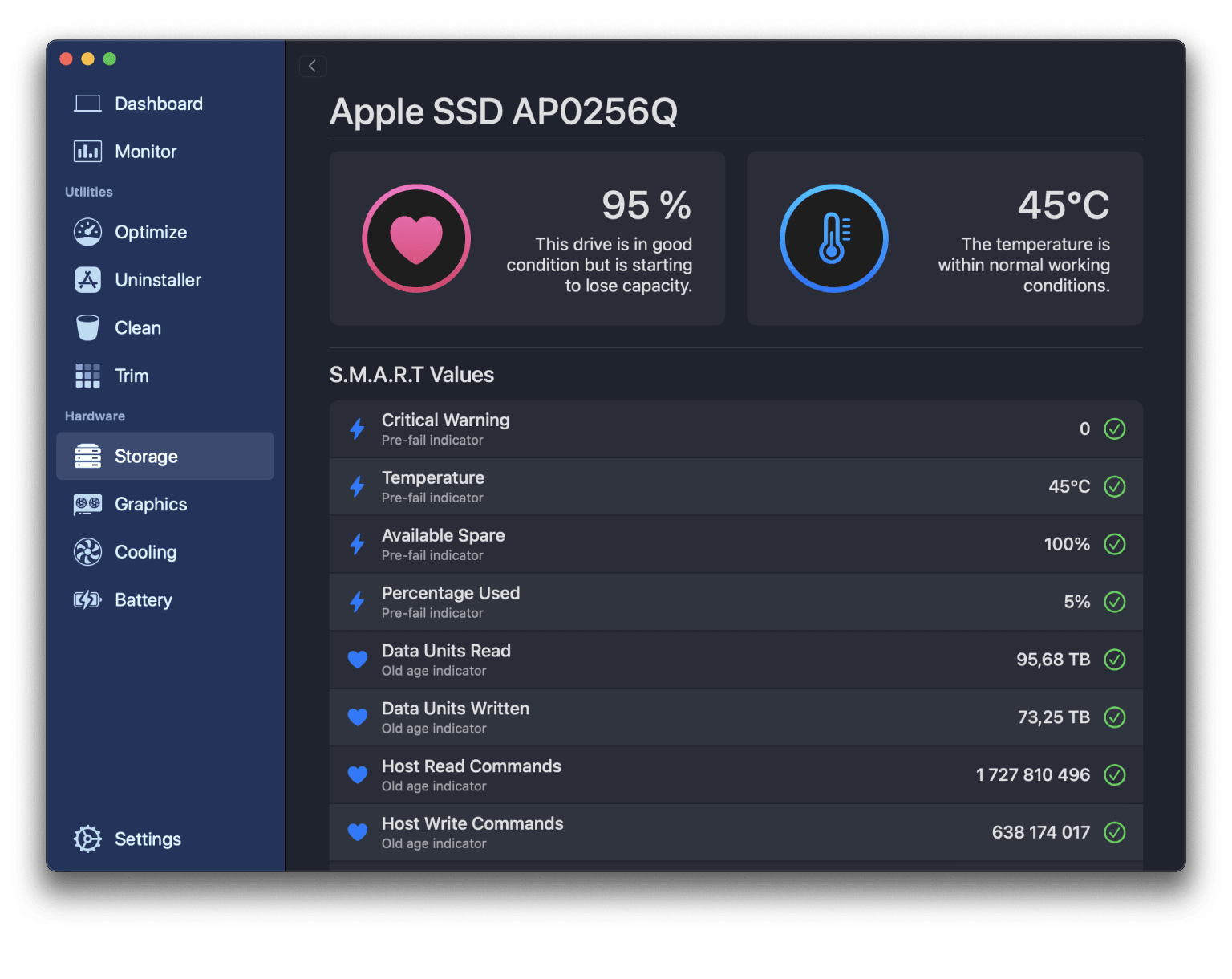Viewport: 1232px width, 979px height.
Task: Switch to the Monitor view
Action: tap(146, 152)
